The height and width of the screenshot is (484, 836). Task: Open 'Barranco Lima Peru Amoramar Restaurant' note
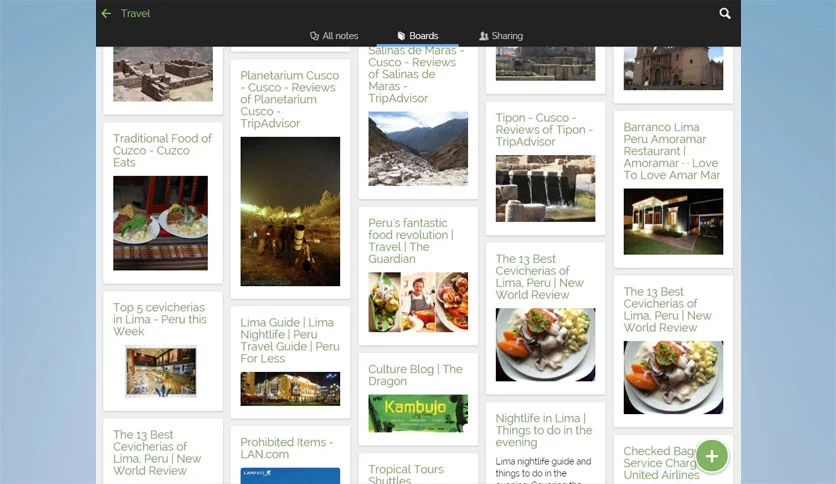[672, 151]
